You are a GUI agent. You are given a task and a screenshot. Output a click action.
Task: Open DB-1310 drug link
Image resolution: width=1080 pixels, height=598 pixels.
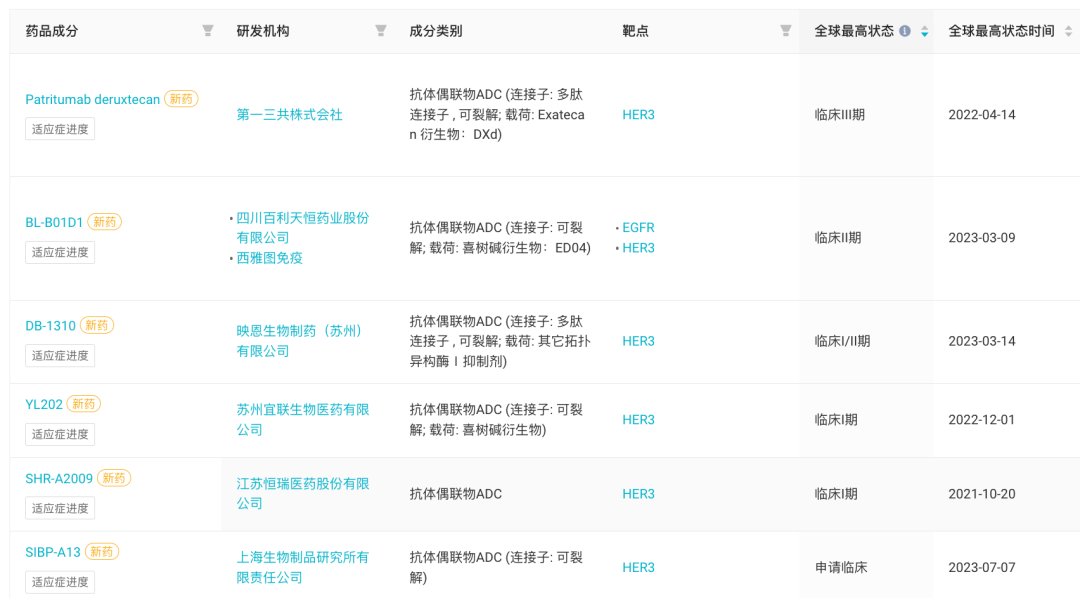tap(50, 326)
